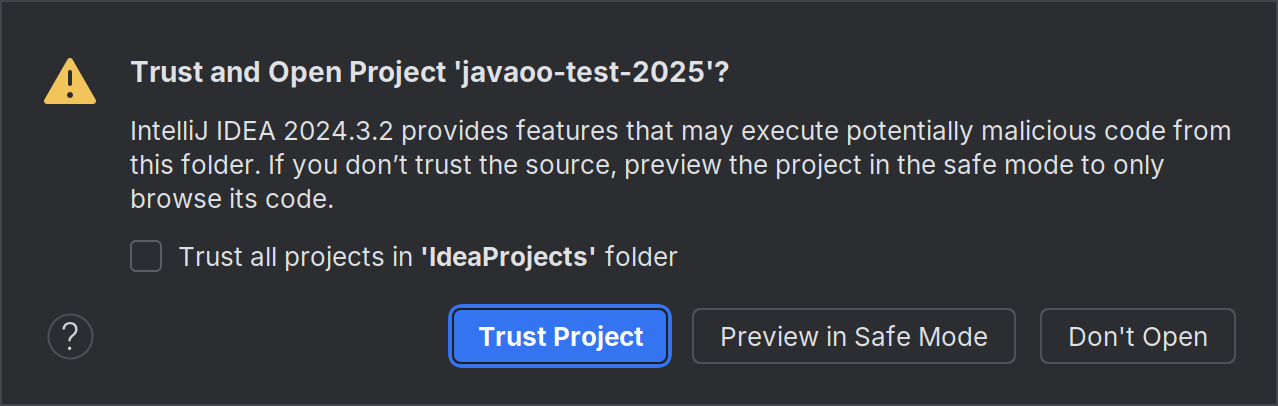Enable the Trust all projects checkbox
This screenshot has width=1278, height=406.
(x=146, y=257)
